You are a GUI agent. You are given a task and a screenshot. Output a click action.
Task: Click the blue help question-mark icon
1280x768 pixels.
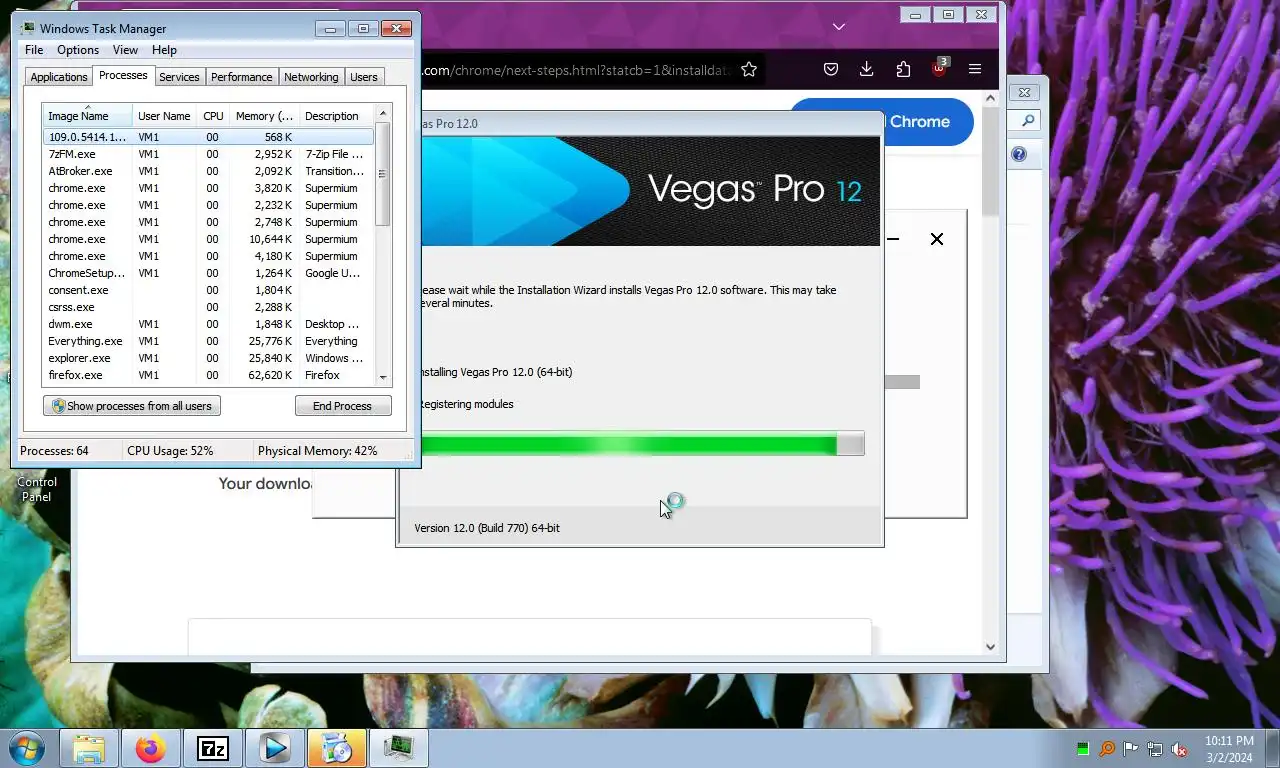[1019, 154]
